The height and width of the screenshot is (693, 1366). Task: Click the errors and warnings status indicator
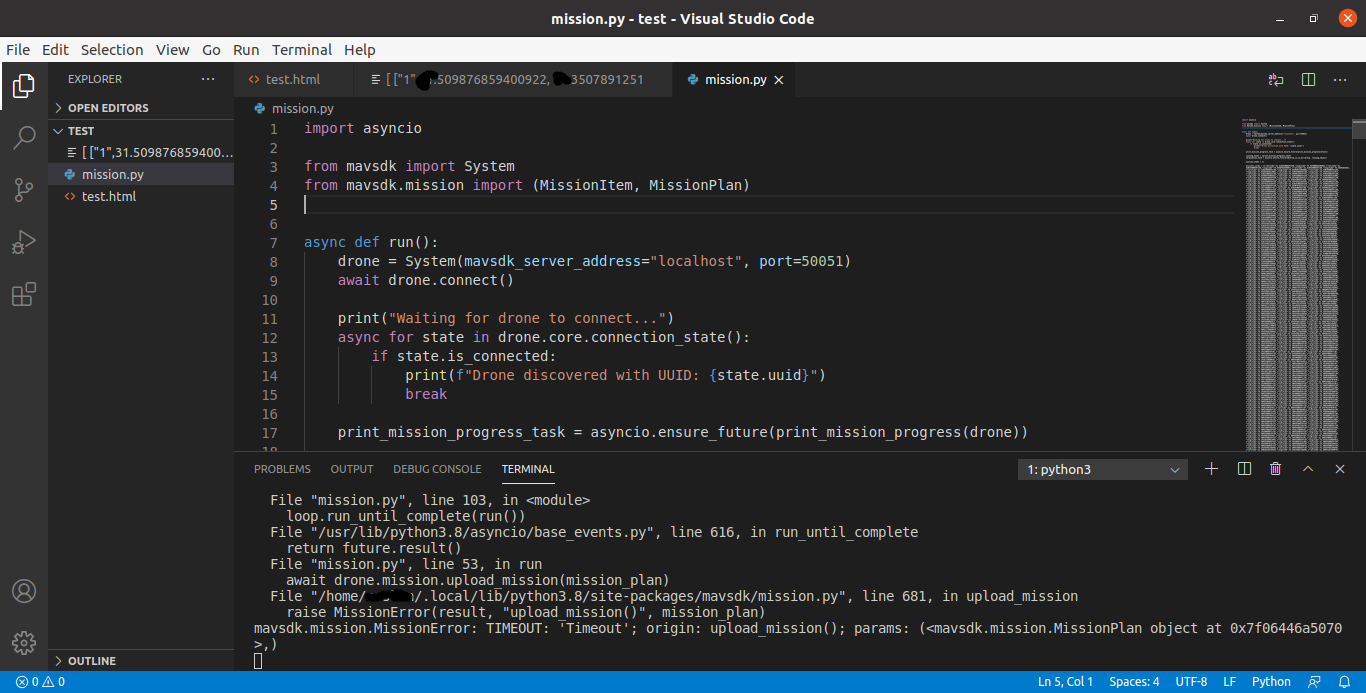coord(41,682)
